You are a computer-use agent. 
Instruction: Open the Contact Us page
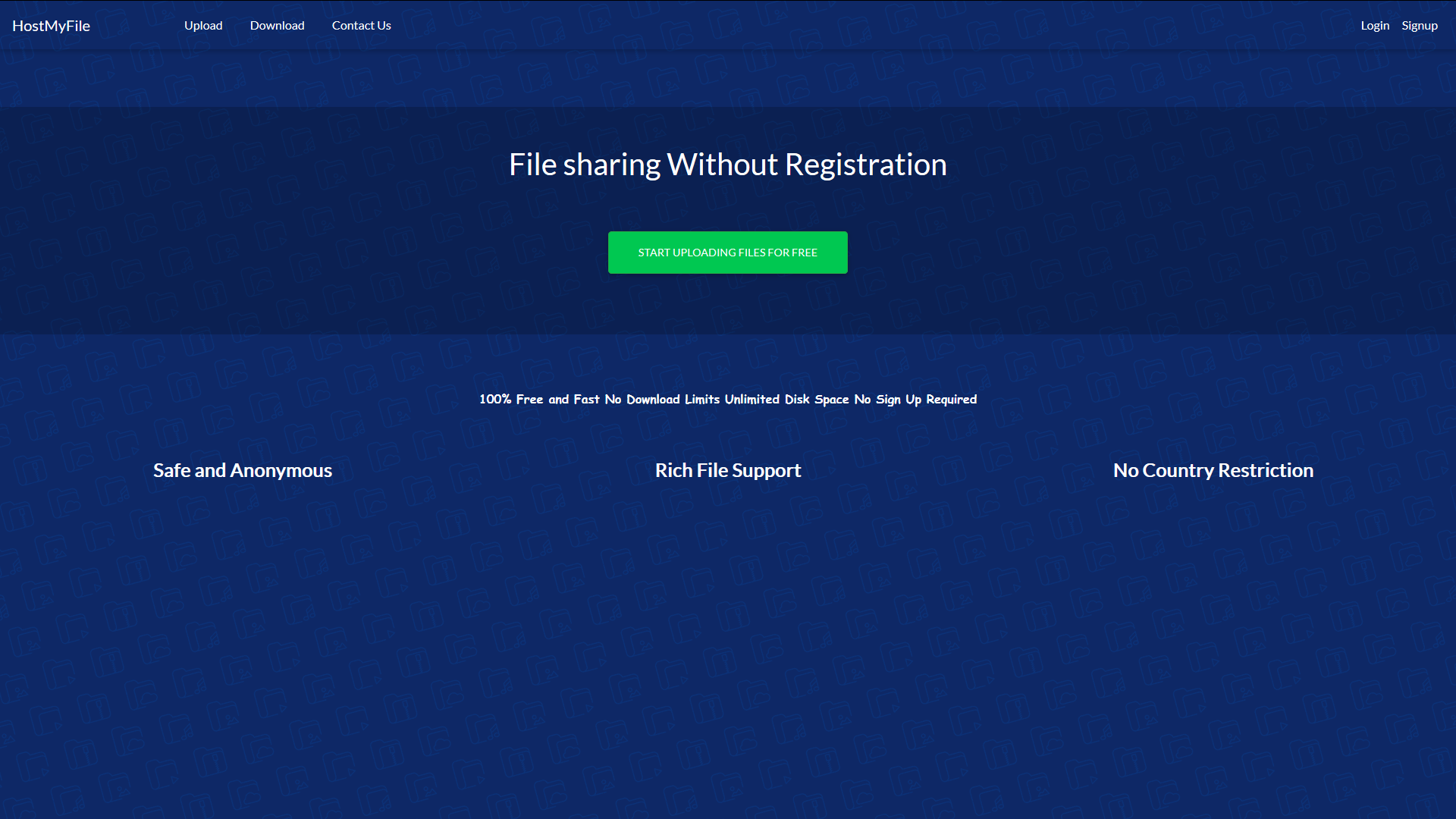361,26
